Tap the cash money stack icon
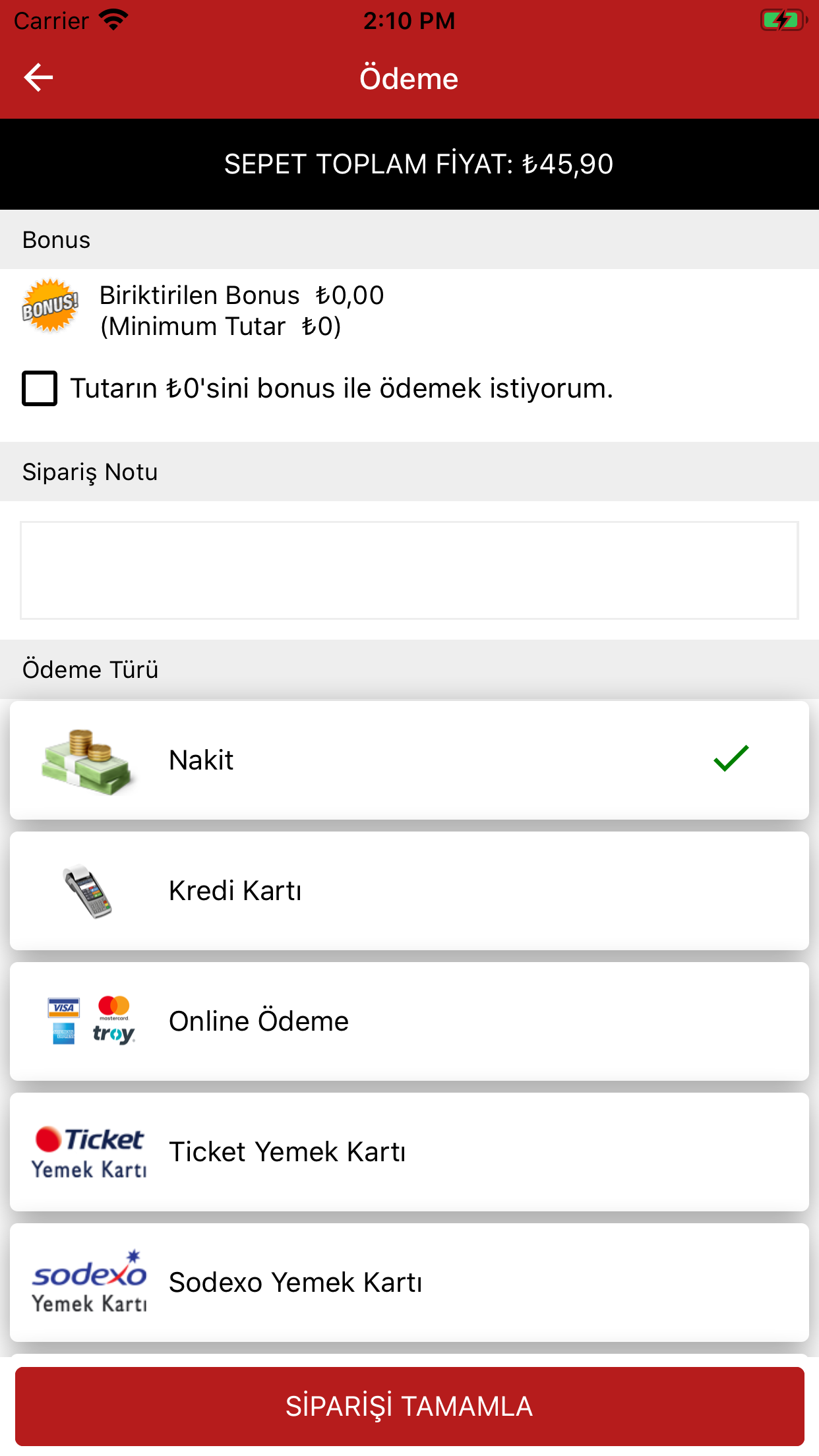 click(86, 761)
